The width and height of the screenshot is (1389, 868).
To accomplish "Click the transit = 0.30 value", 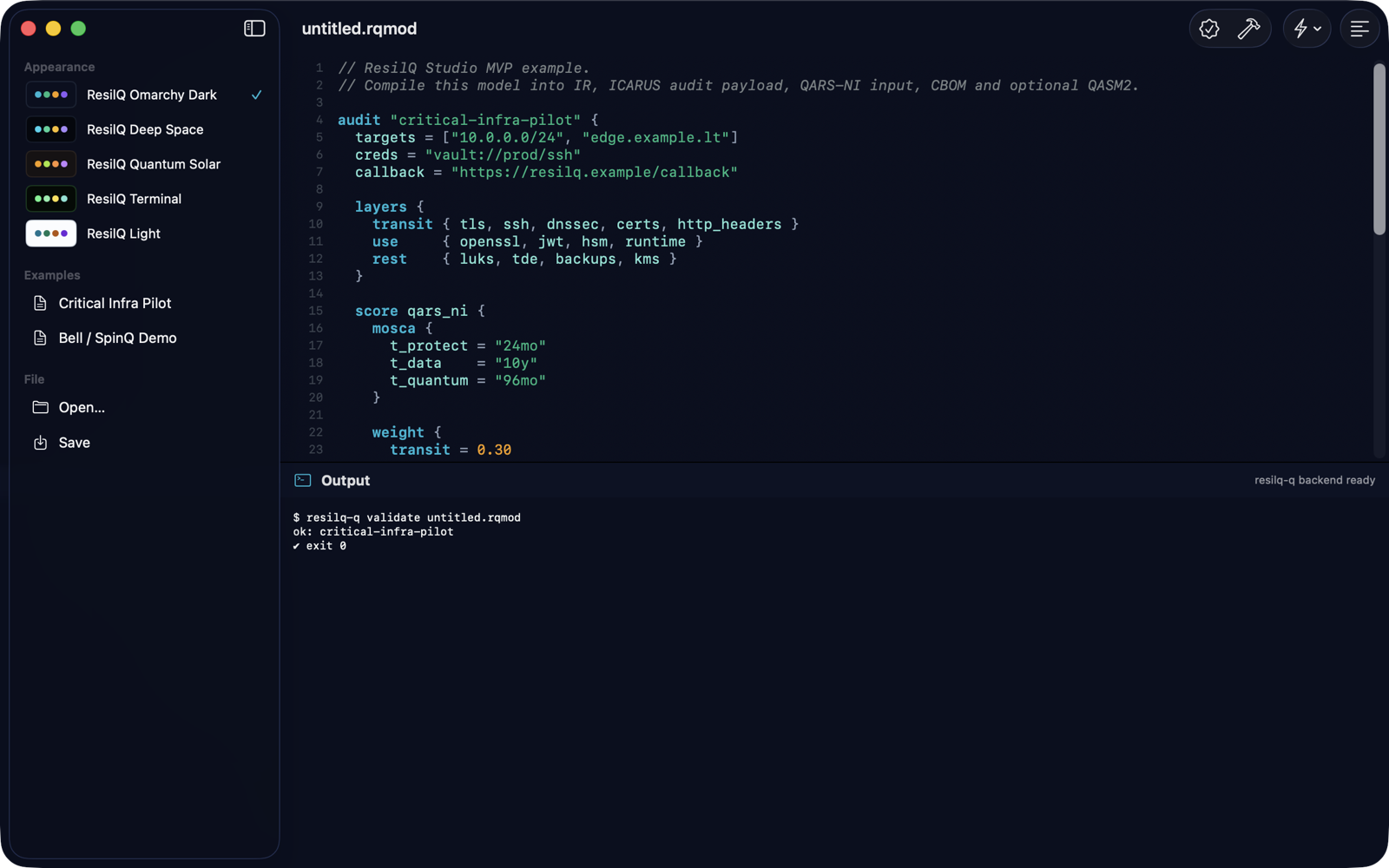I will pos(494,450).
